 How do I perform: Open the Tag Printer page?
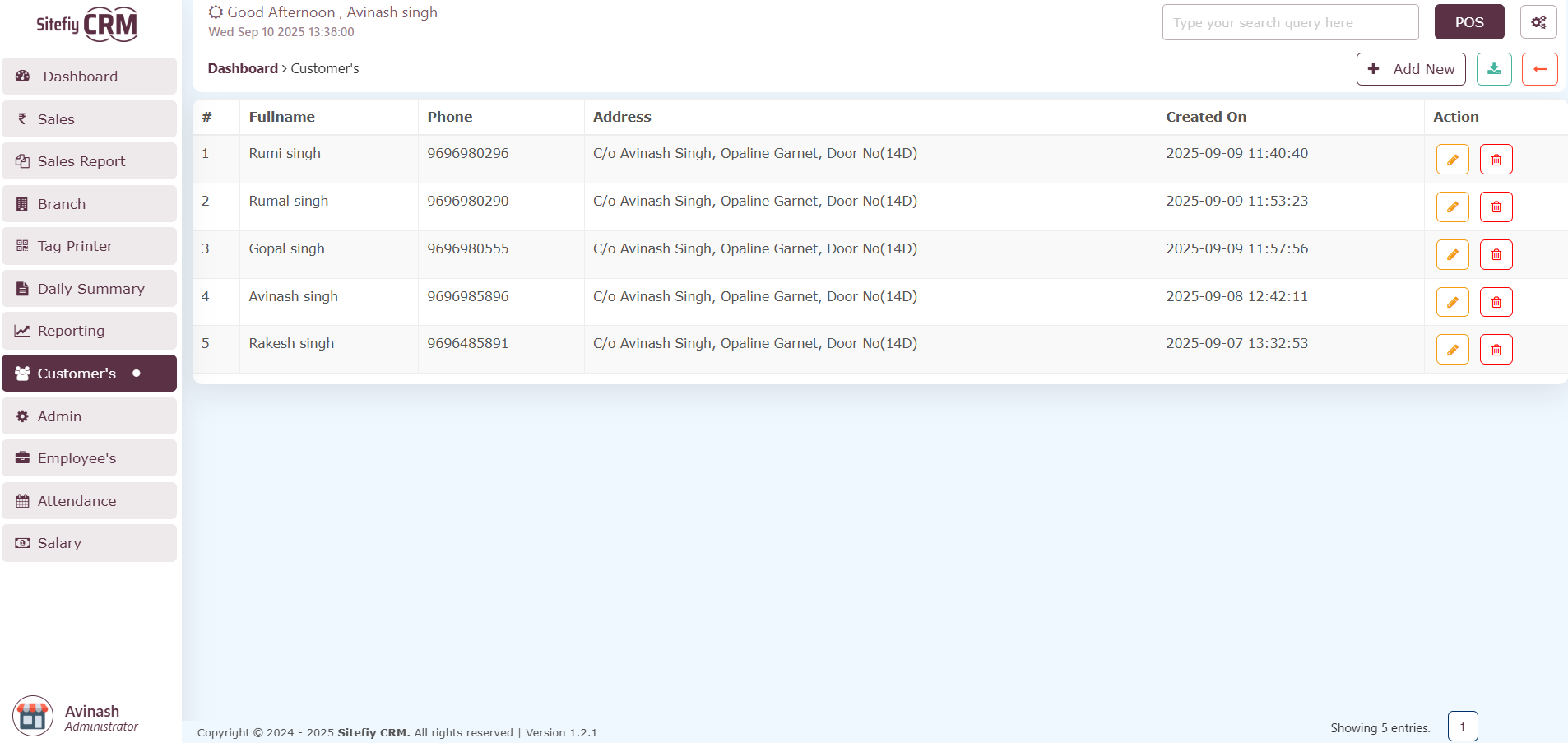coord(89,246)
